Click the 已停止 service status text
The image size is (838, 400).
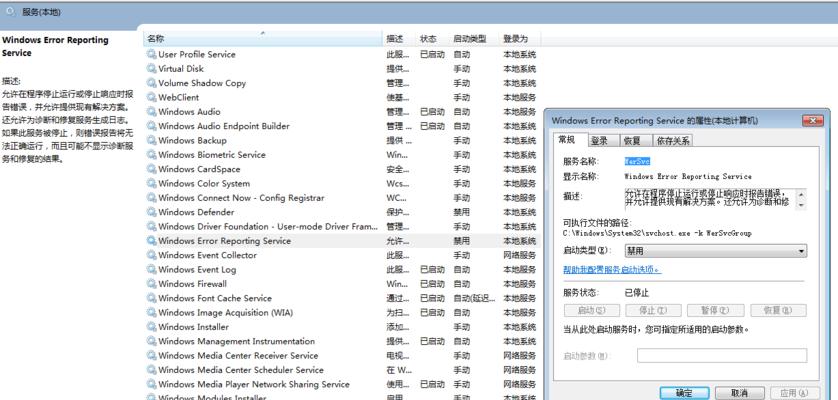click(637, 293)
